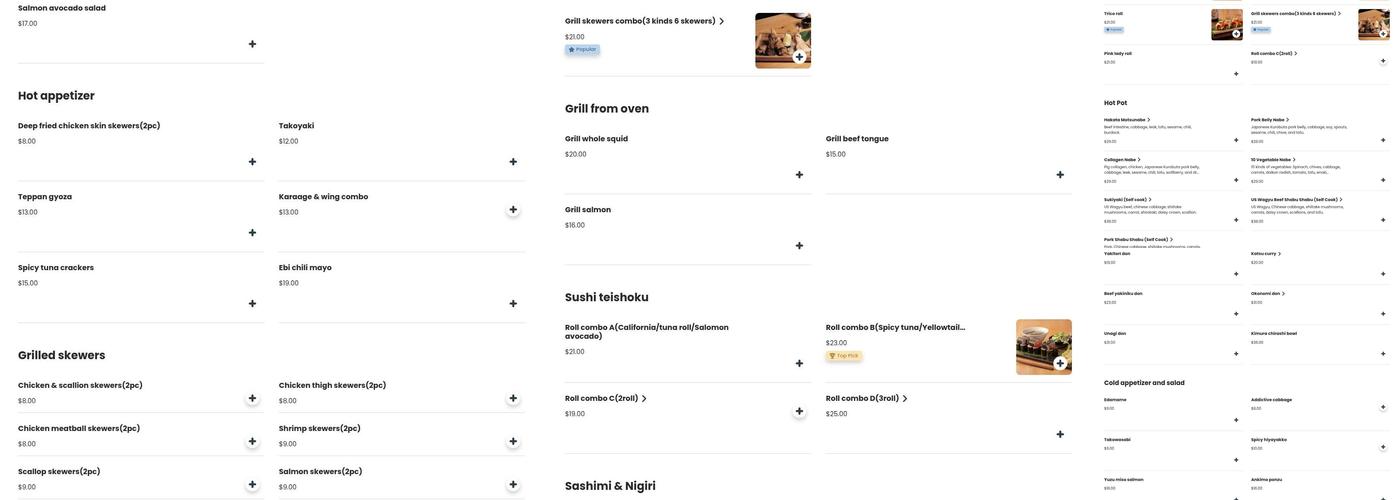This screenshot has height=500, width=1400.
Task: Add Deep fried chicken skin skewers
Action: [252, 162]
